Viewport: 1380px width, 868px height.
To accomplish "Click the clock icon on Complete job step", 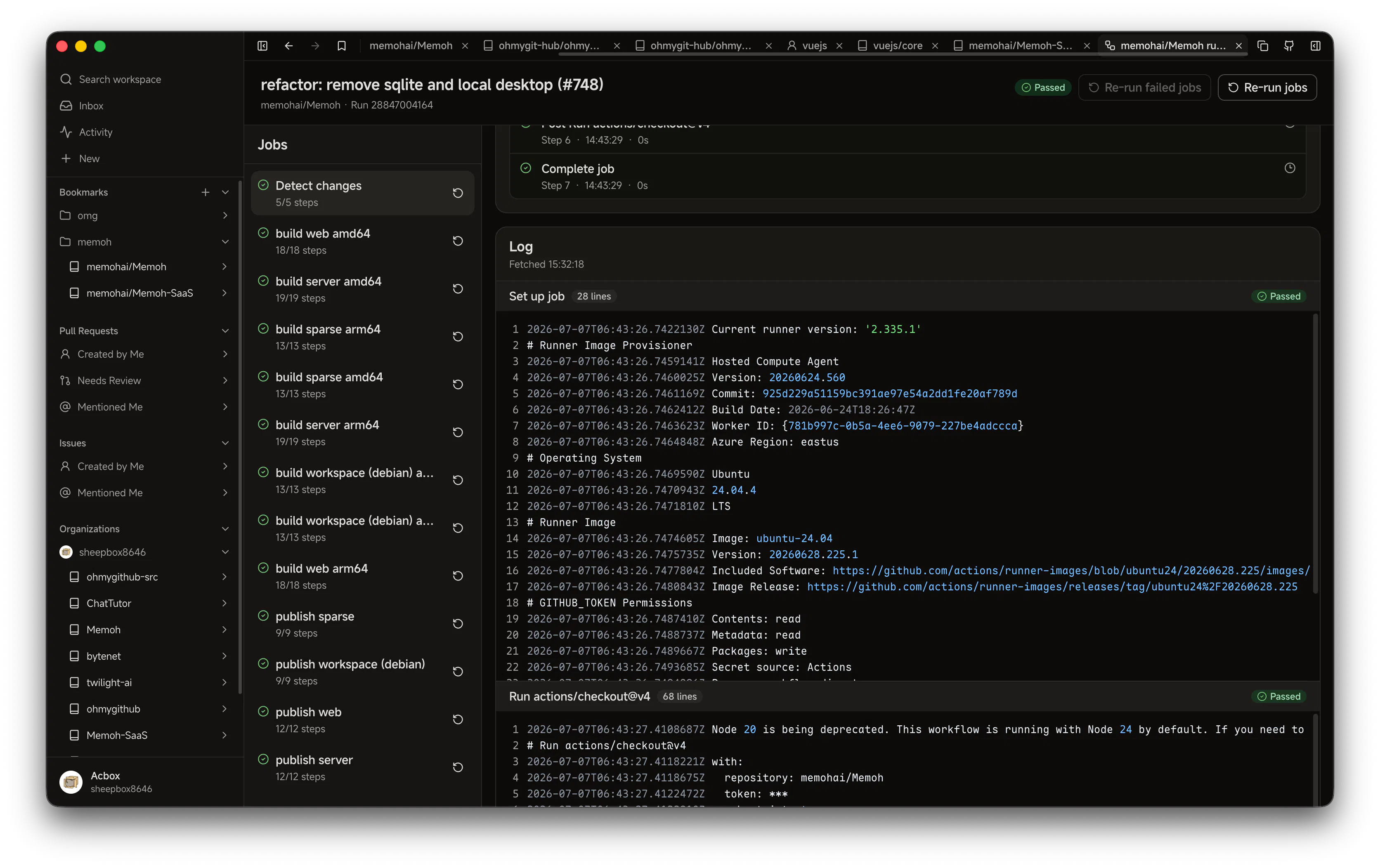I will (1290, 168).
